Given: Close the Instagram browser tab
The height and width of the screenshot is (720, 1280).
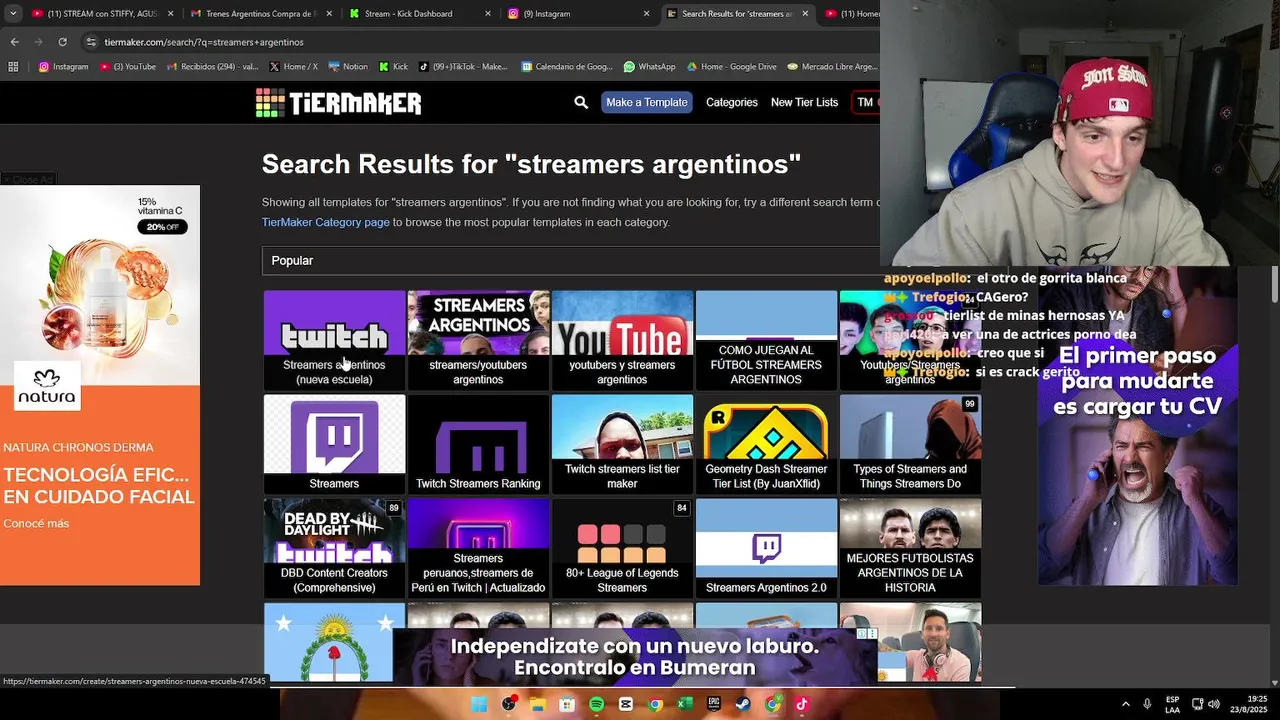Looking at the screenshot, I should click(x=646, y=14).
